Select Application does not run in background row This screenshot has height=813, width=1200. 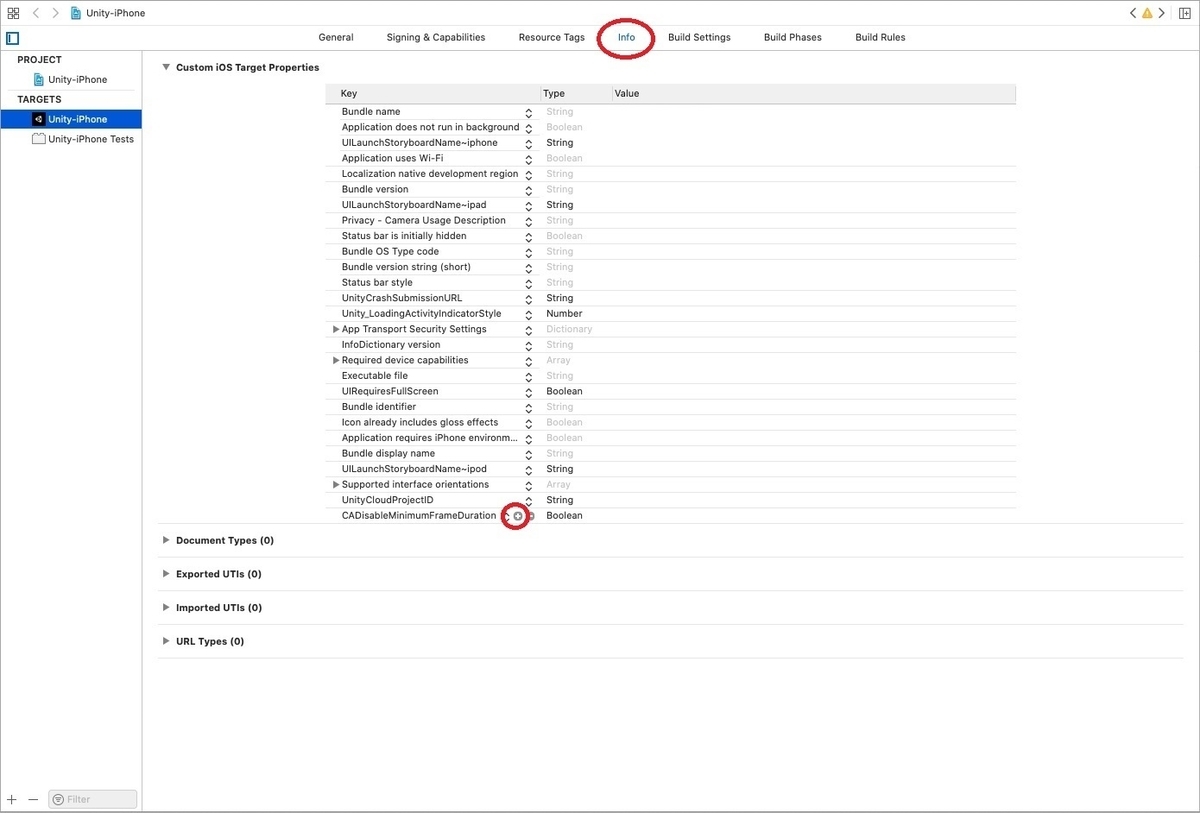pyautogui.click(x=670, y=127)
